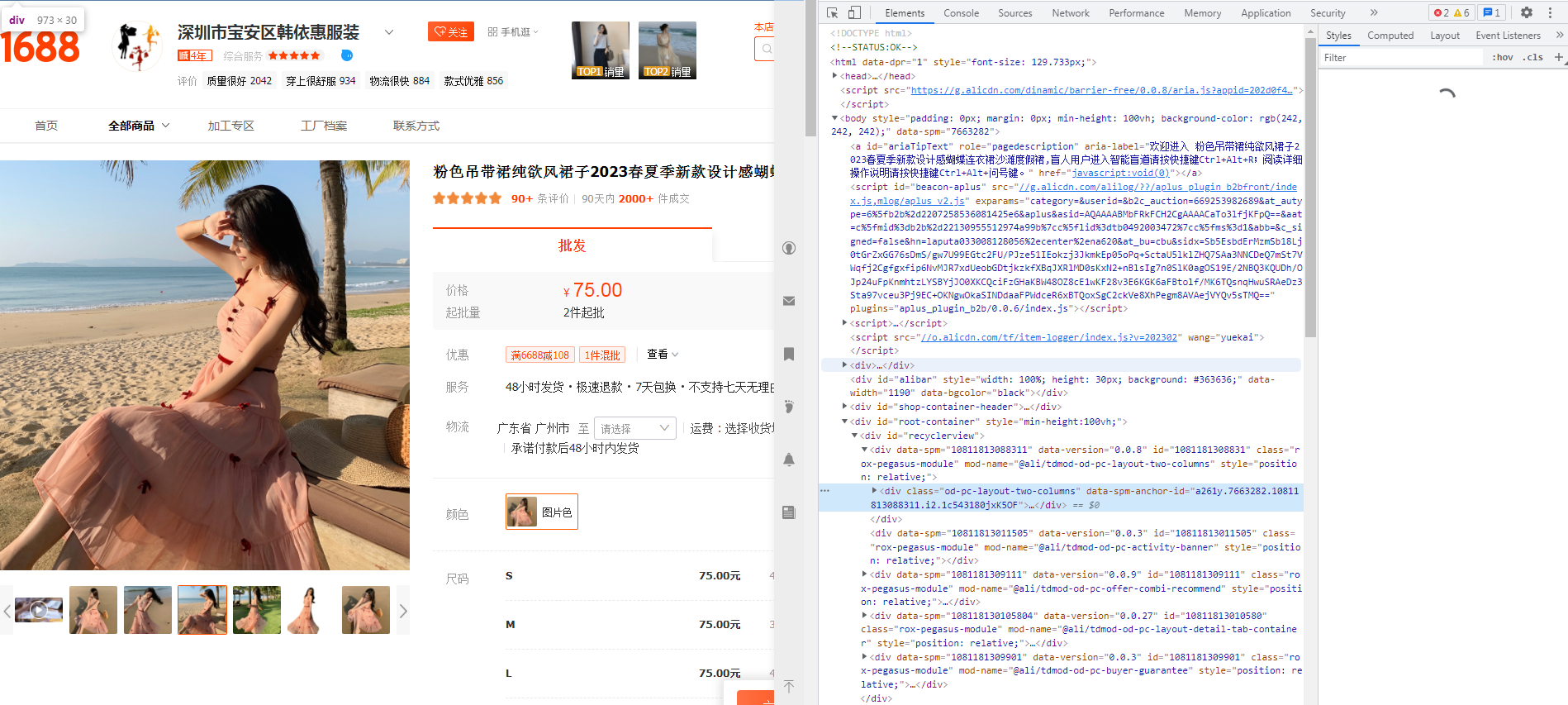This screenshot has height=705, width=1568.
Task: Switch to the Sources tab
Action: pyautogui.click(x=1014, y=13)
